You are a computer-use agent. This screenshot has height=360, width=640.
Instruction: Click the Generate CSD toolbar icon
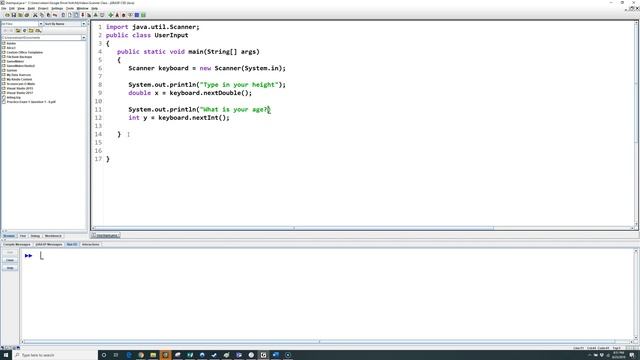click(63, 15)
